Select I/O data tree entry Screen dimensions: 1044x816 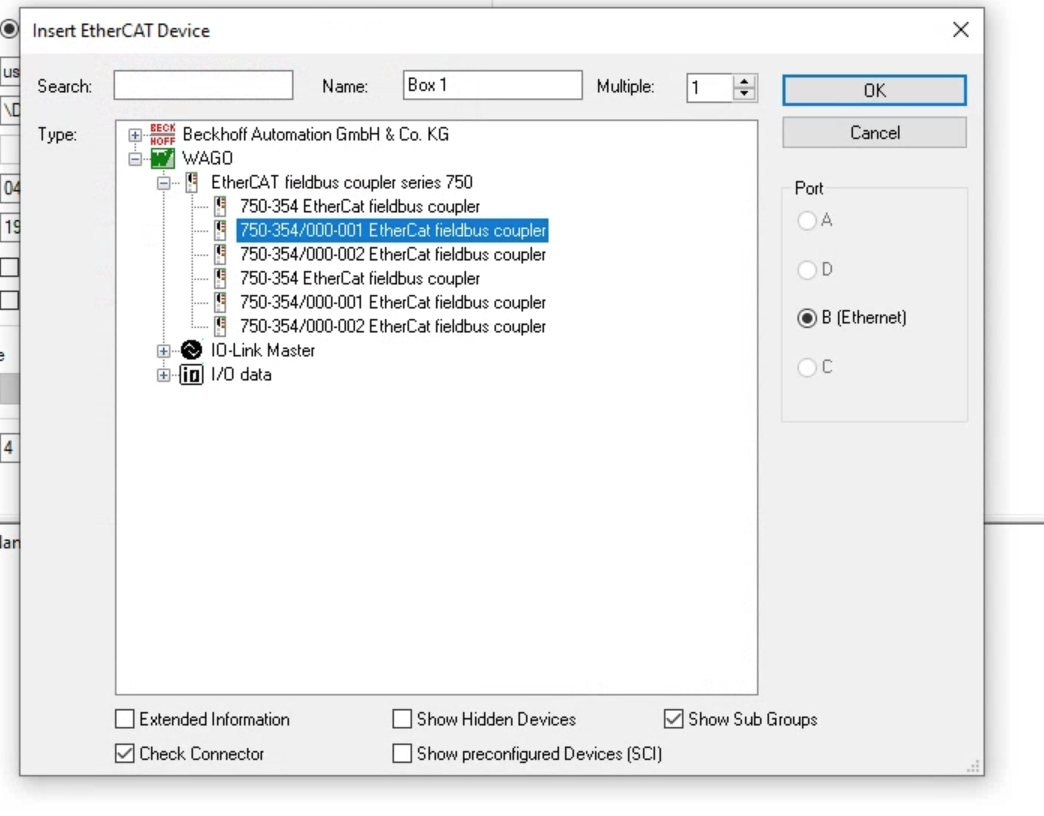click(x=241, y=375)
